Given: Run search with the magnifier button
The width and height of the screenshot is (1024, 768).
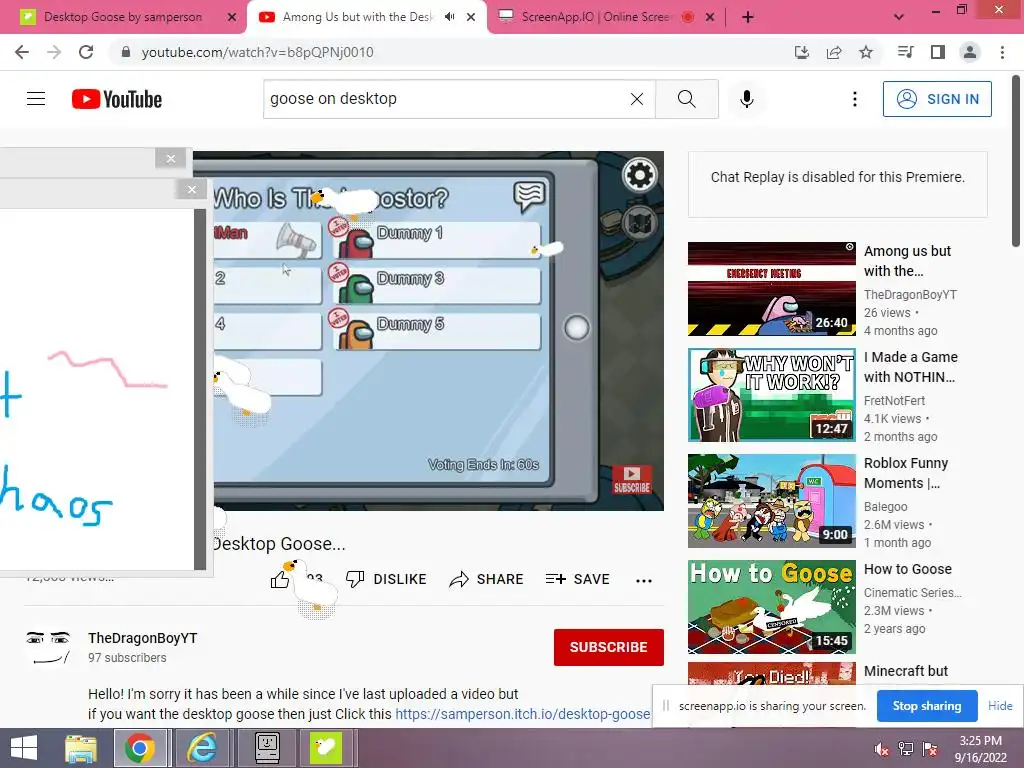Looking at the screenshot, I should (687, 99).
